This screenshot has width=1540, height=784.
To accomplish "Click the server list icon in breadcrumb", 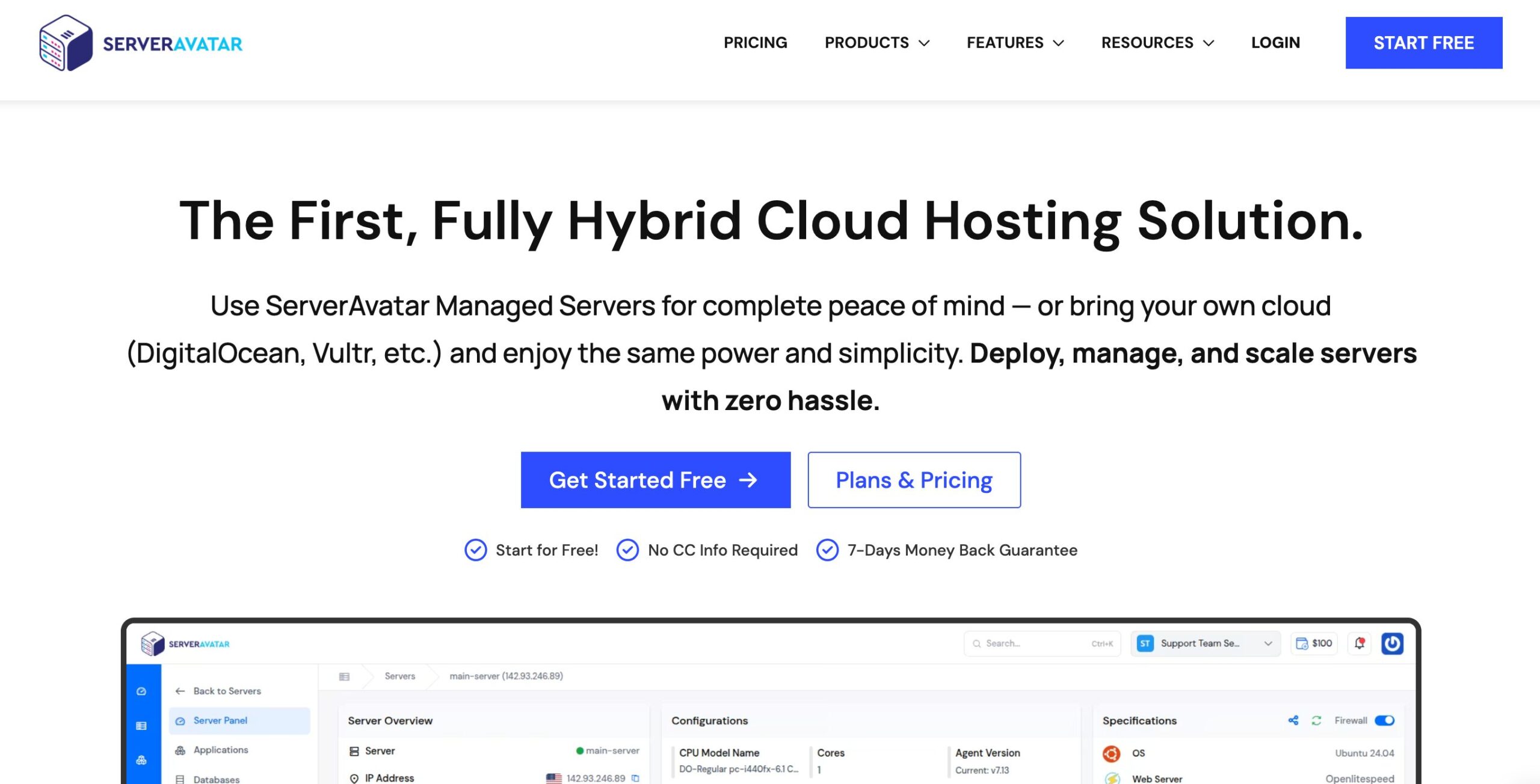I will coord(344,676).
